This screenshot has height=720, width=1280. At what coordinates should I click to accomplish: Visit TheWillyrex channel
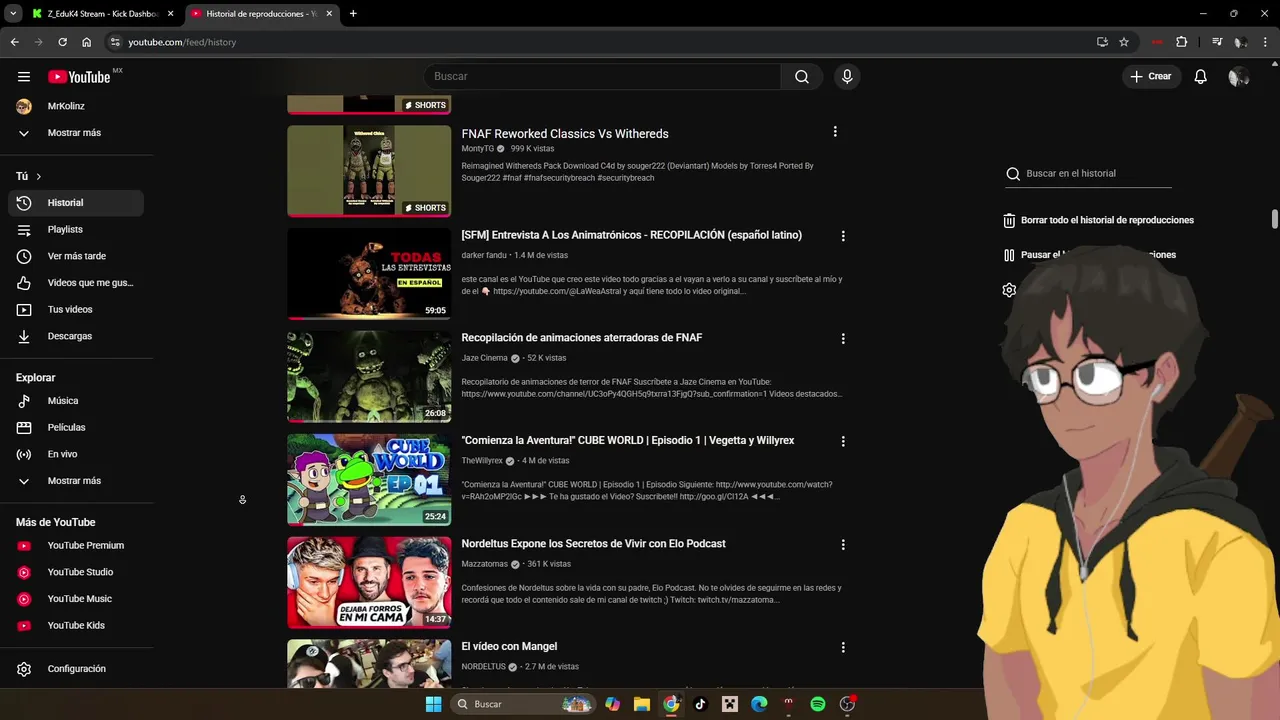[x=482, y=461]
